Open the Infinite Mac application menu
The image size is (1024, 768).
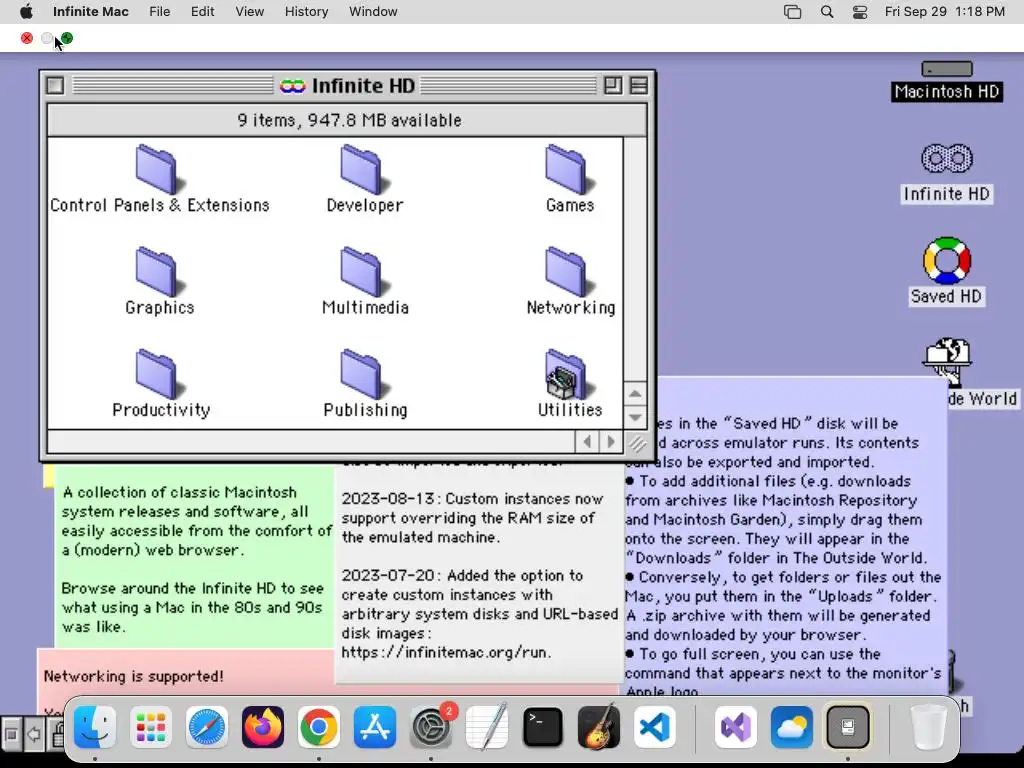pyautogui.click(x=91, y=12)
